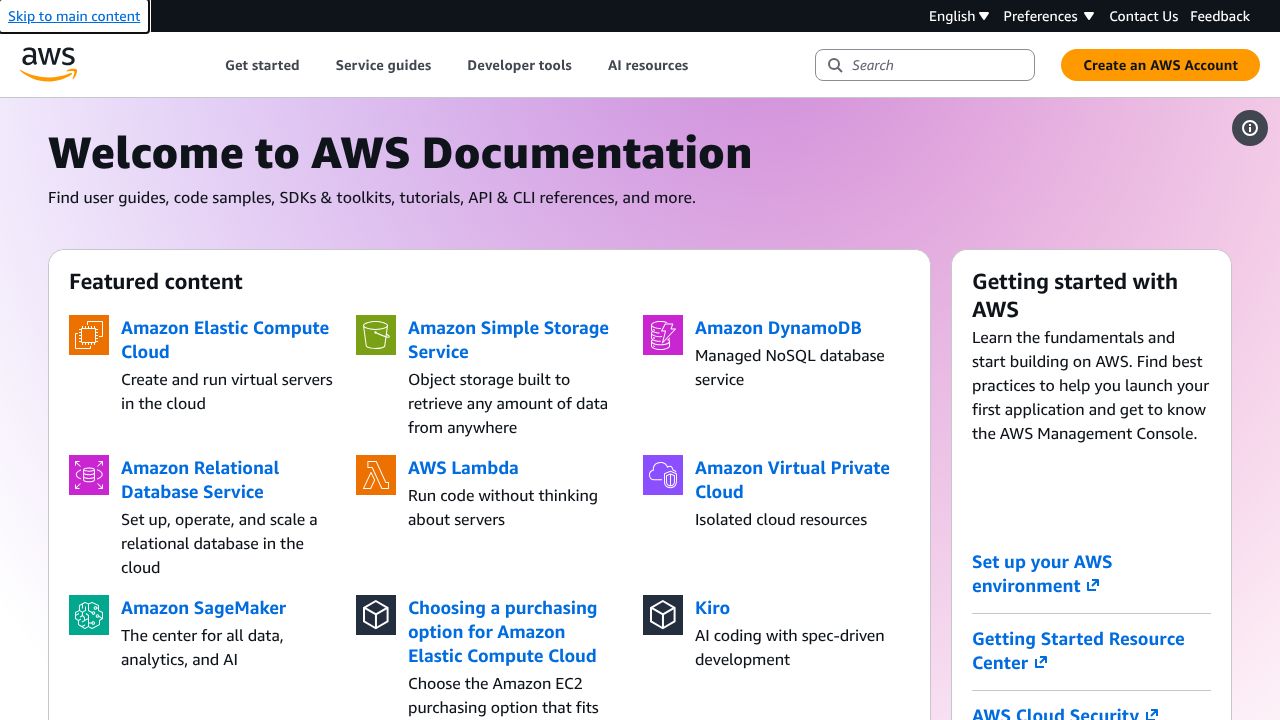Open the English language dropdown
This screenshot has width=1280, height=720.
959,16
